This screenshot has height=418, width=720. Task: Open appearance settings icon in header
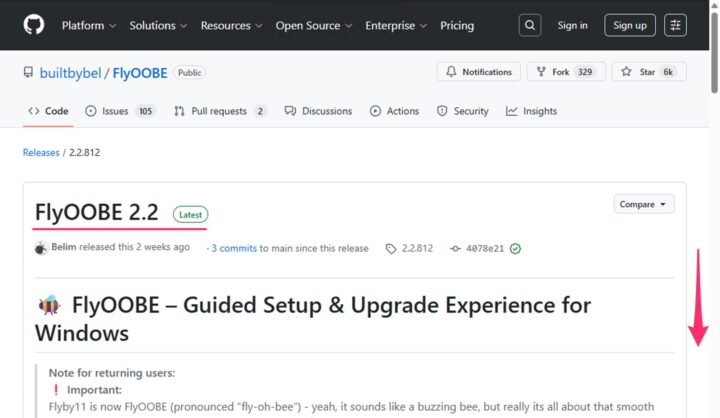(675, 25)
